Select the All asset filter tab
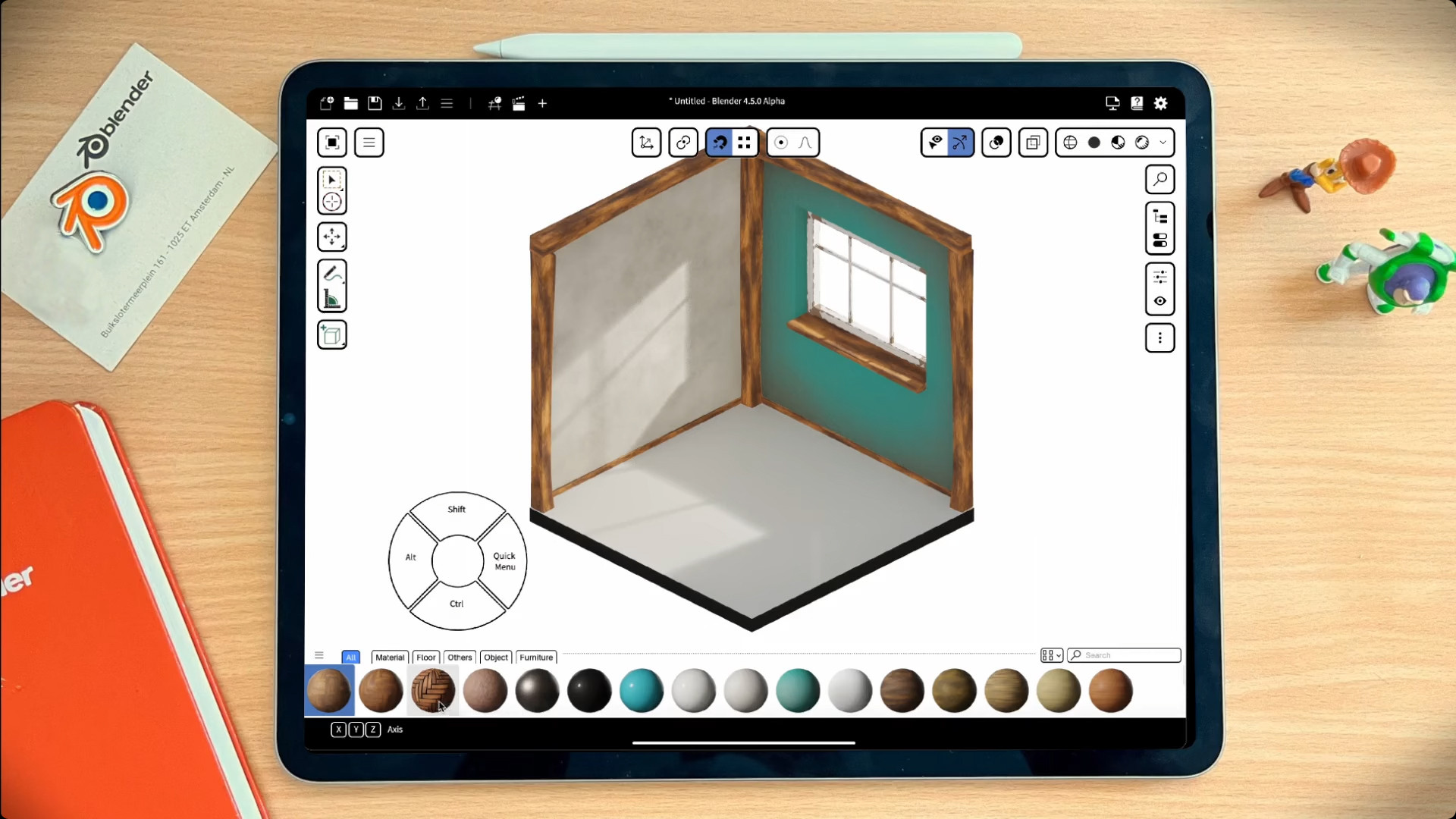The height and width of the screenshot is (819, 1456). pyautogui.click(x=350, y=657)
